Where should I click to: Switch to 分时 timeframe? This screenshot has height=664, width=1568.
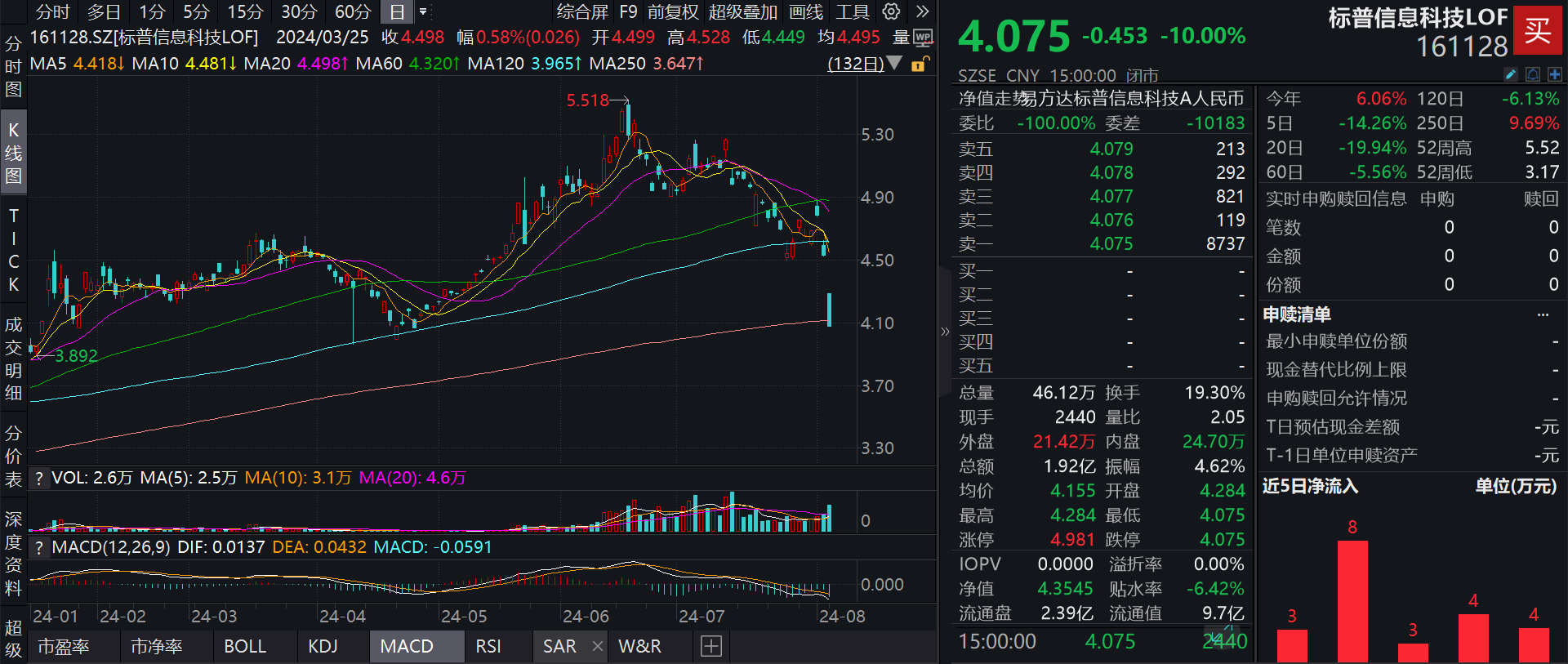pyautogui.click(x=53, y=11)
